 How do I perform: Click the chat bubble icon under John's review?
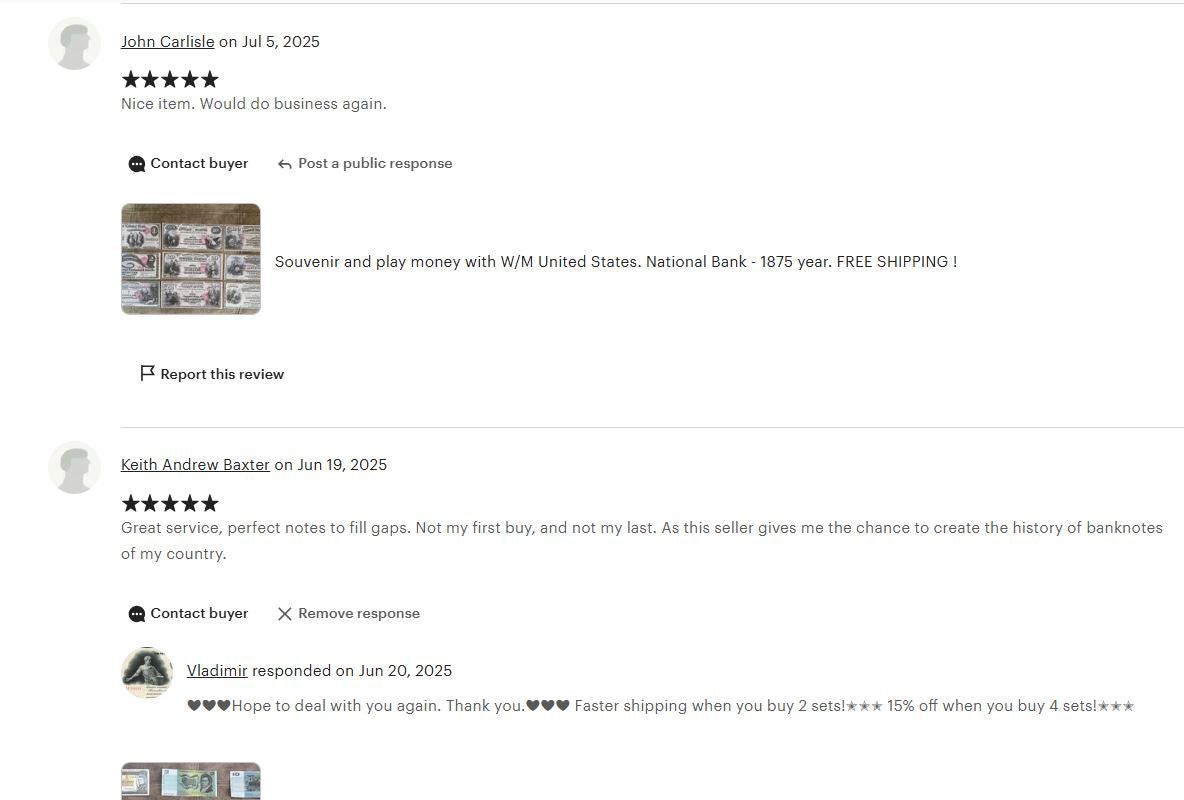point(137,164)
